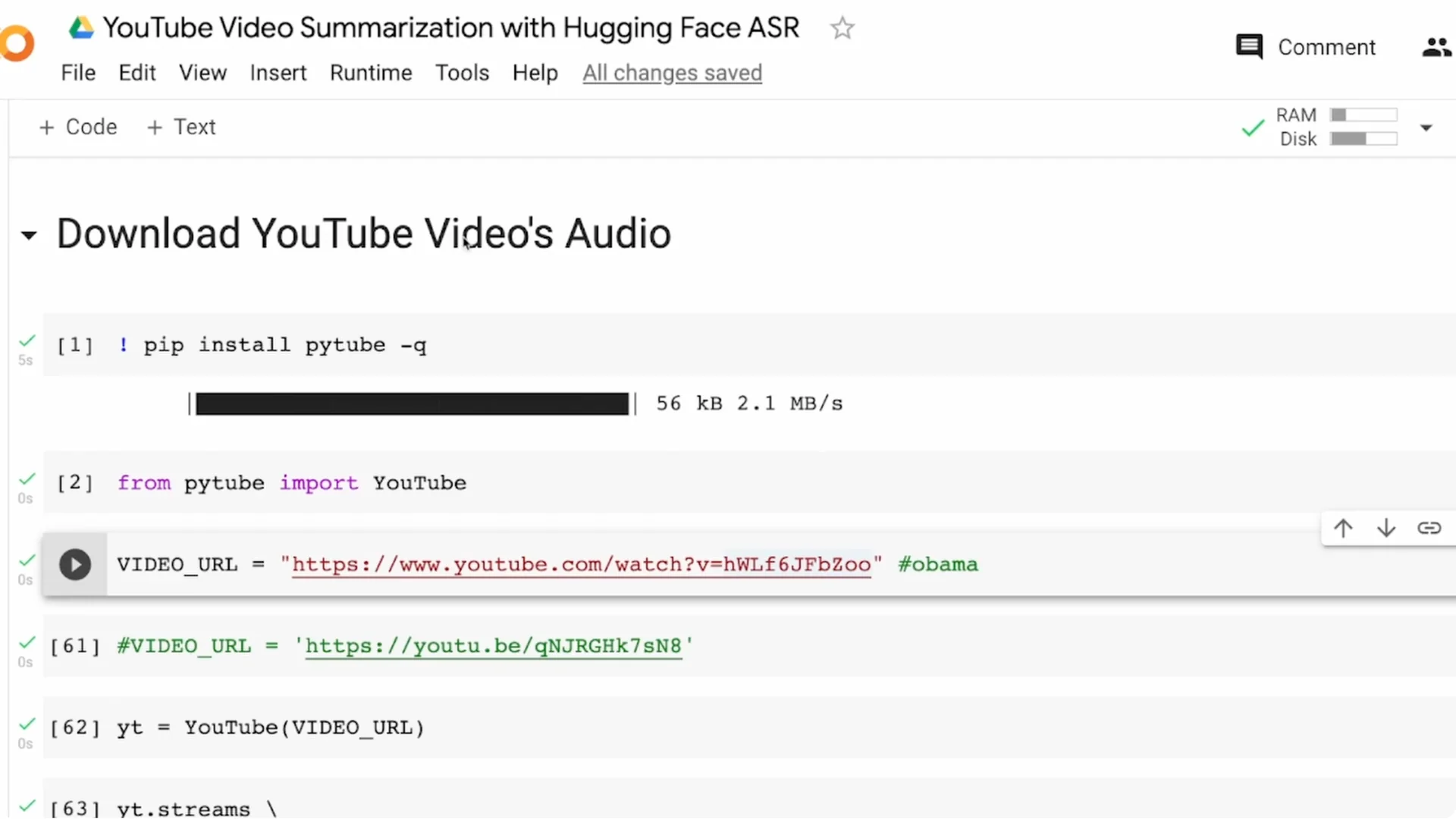
Task: Move the VIDEO_URL cell up
Action: click(1342, 528)
